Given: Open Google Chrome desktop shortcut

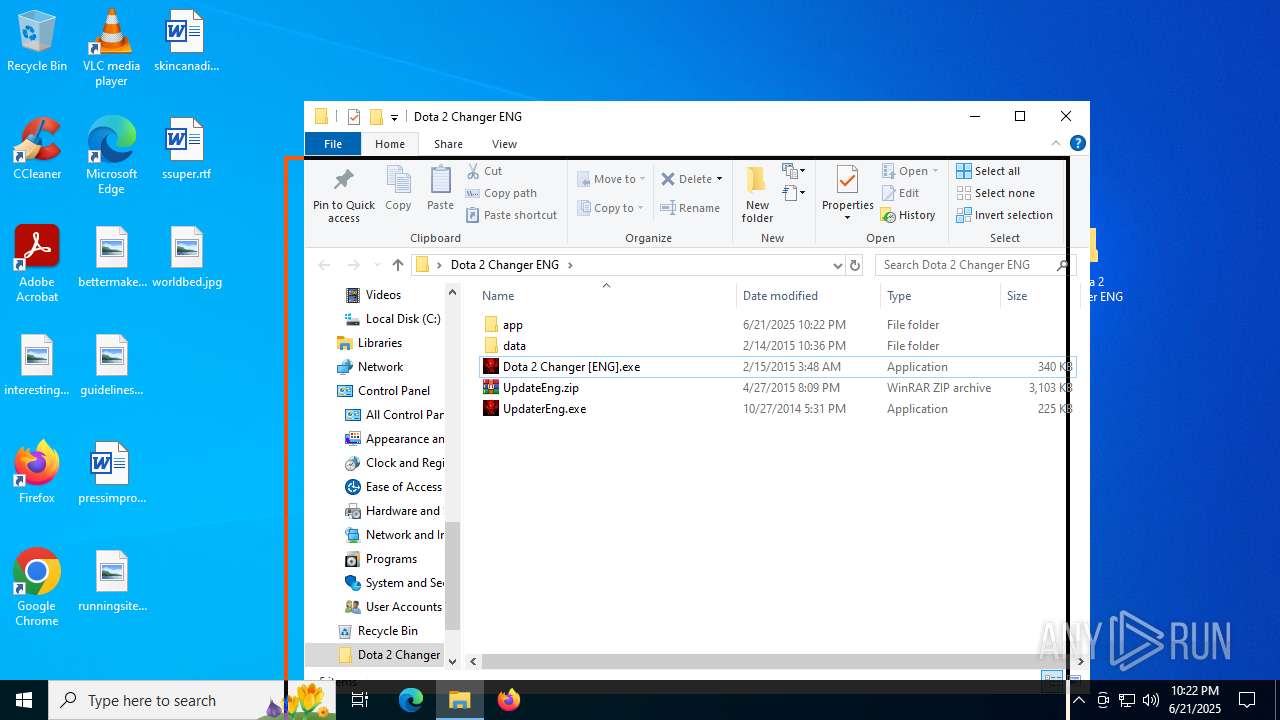Looking at the screenshot, I should tap(37, 587).
